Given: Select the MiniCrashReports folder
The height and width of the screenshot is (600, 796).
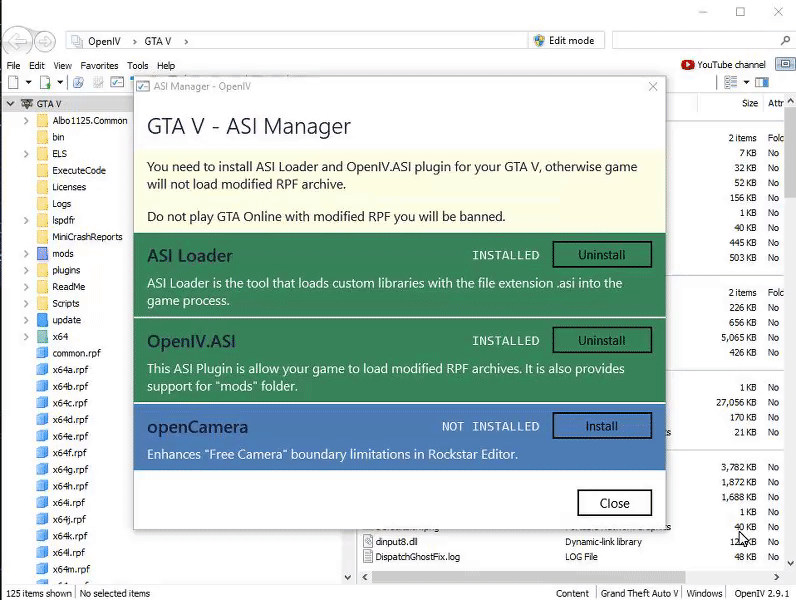Looking at the screenshot, I should [x=87, y=237].
